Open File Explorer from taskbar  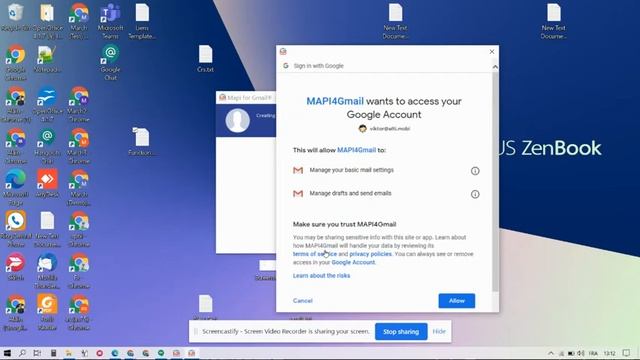69,353
